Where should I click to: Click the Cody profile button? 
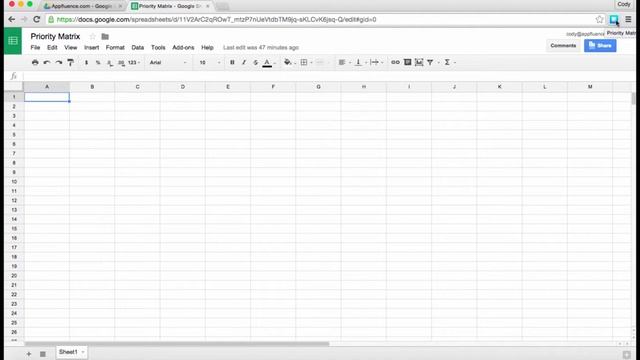(624, 4)
